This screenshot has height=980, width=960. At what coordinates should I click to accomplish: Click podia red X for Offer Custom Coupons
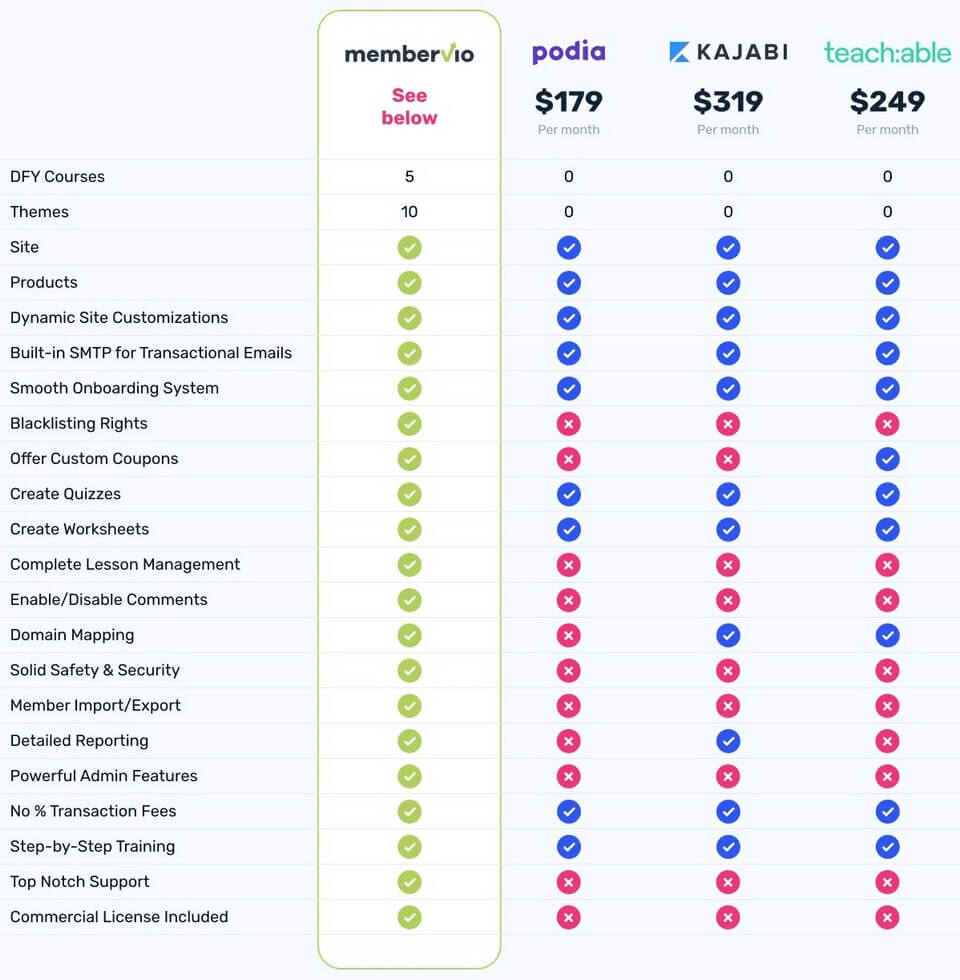[x=569, y=459]
